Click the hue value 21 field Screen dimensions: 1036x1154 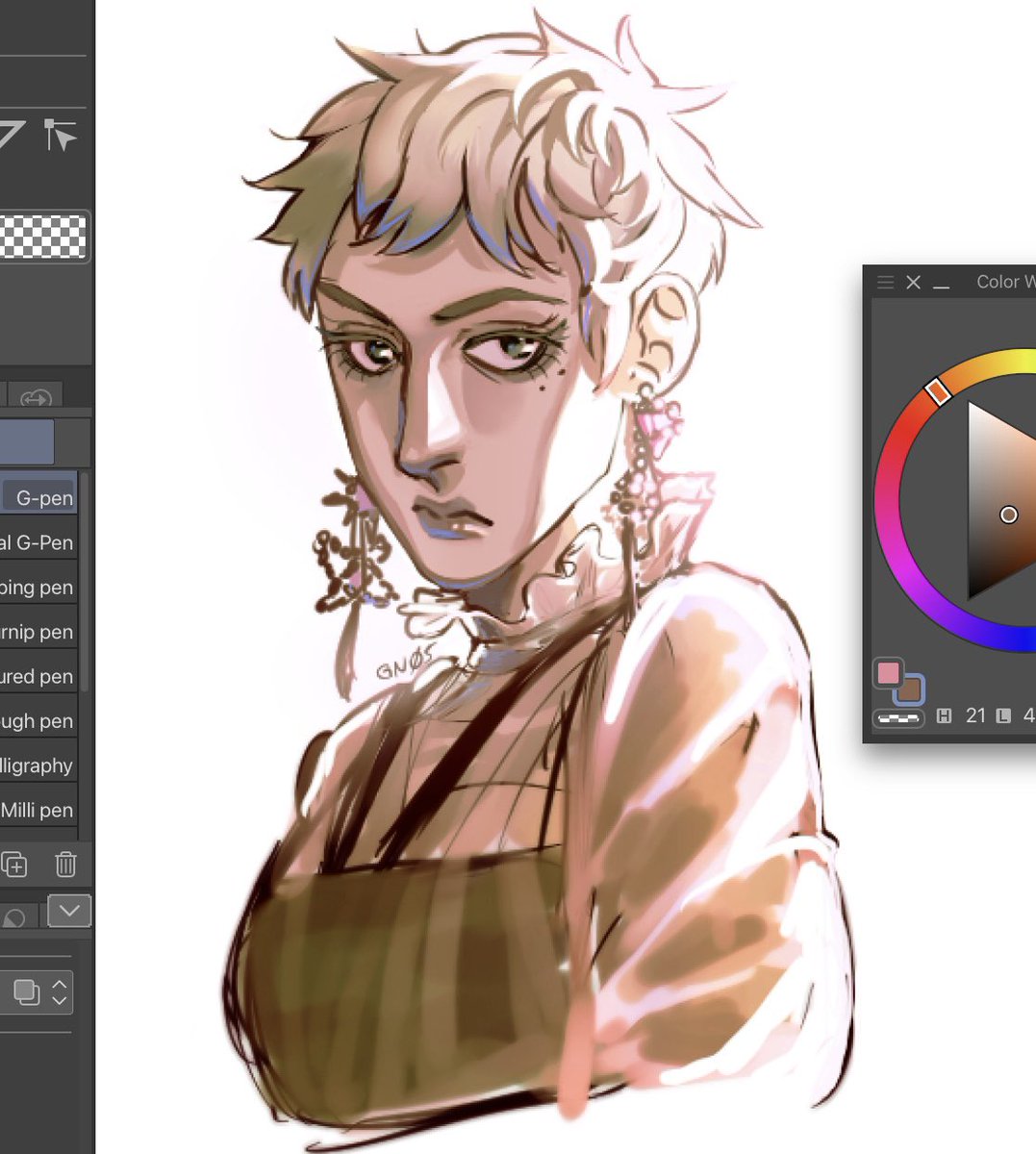(x=975, y=715)
